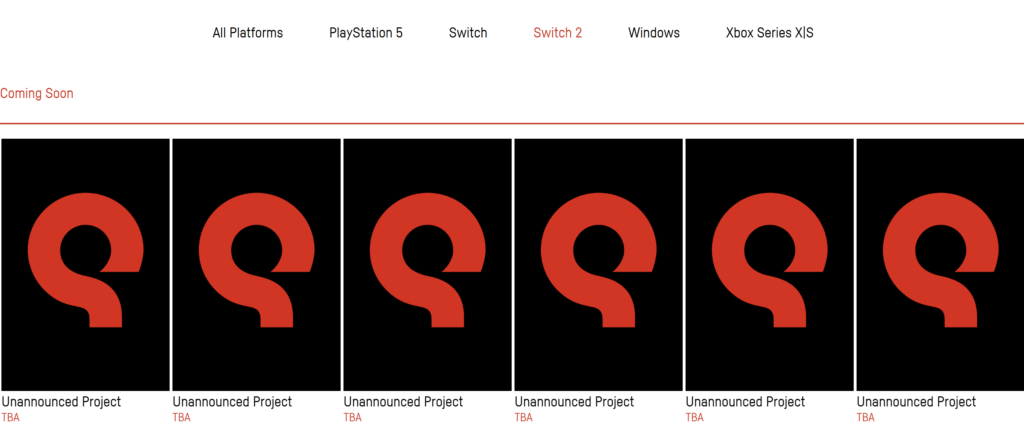Screen dimensions: 1024x436
Task: Open the fifth Unannounced Project cover image
Action: [x=770, y=264]
